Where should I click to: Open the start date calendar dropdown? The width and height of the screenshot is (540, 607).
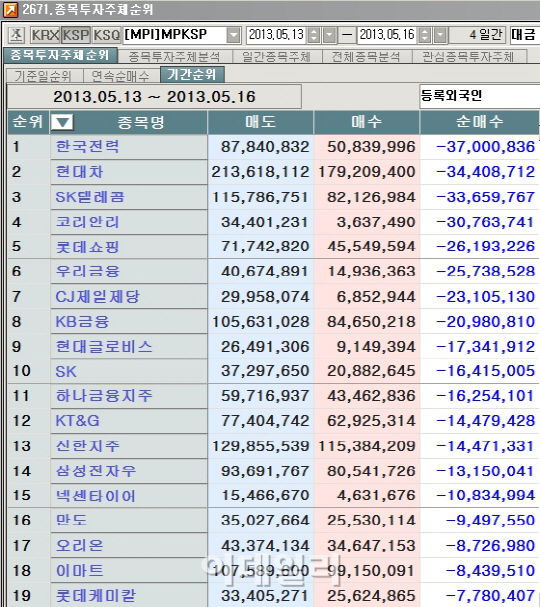(329, 35)
